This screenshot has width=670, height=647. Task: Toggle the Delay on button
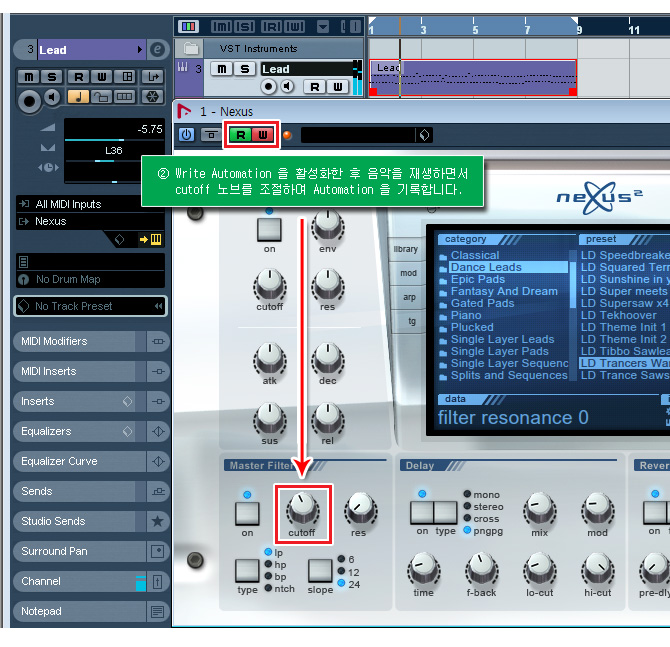422,513
